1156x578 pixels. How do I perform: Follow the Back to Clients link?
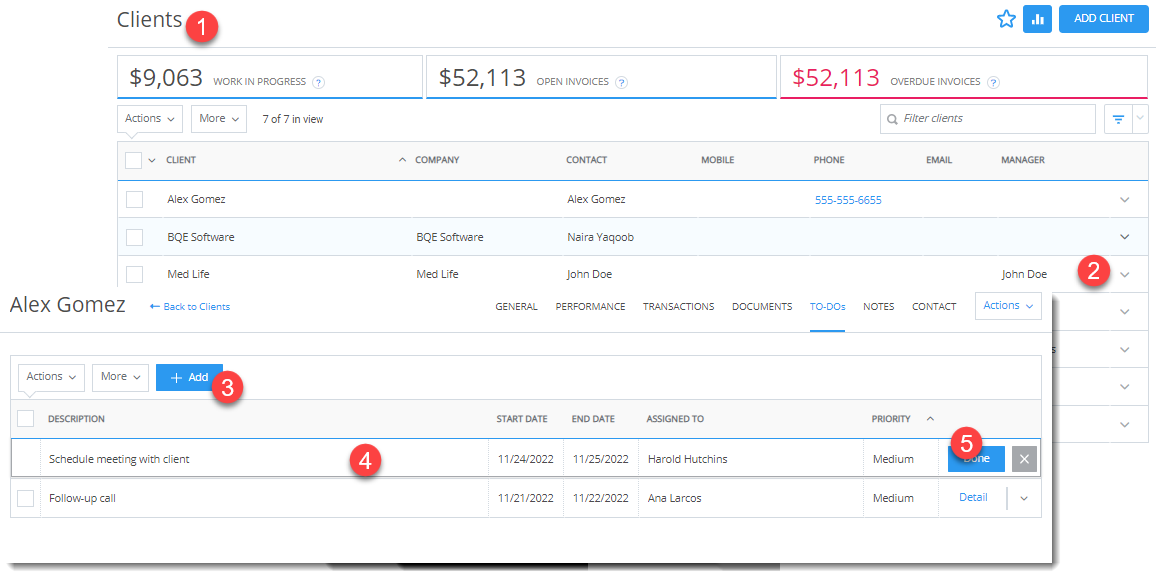[x=189, y=306]
